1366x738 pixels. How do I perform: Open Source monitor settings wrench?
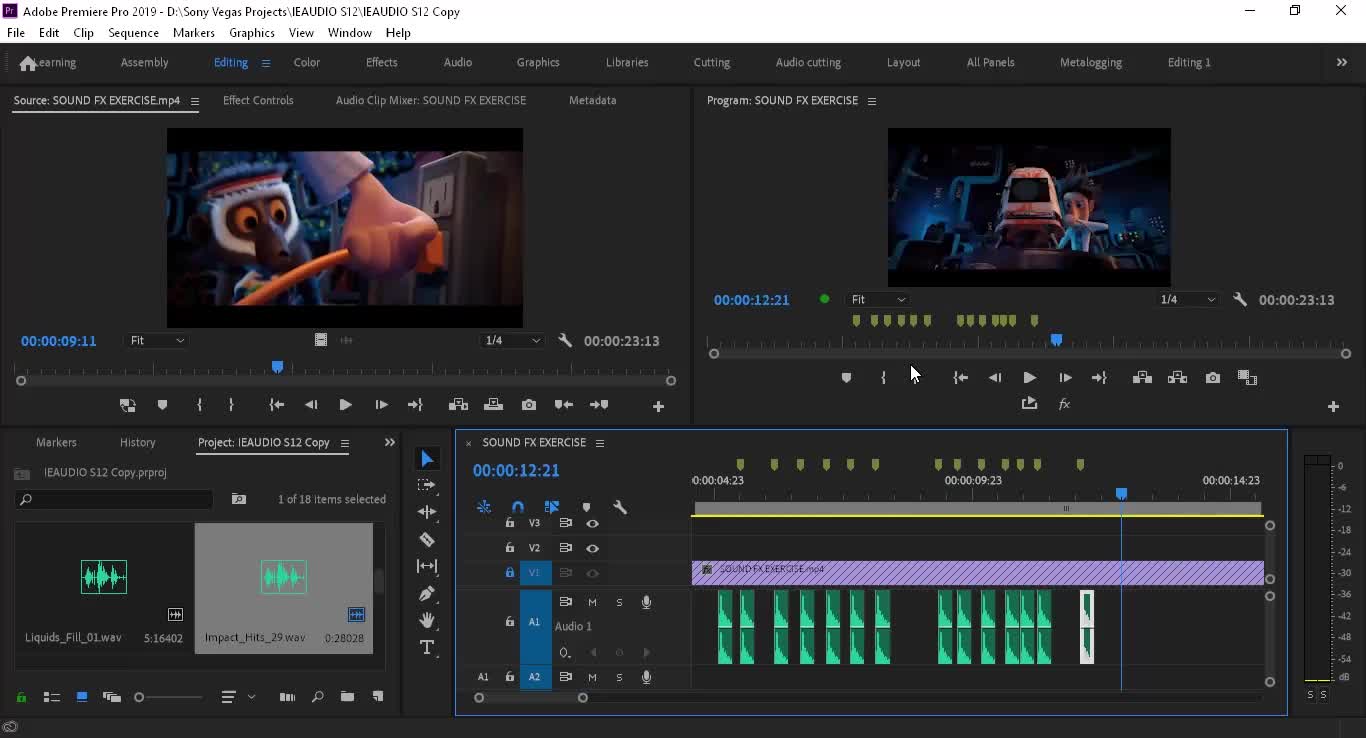point(565,341)
